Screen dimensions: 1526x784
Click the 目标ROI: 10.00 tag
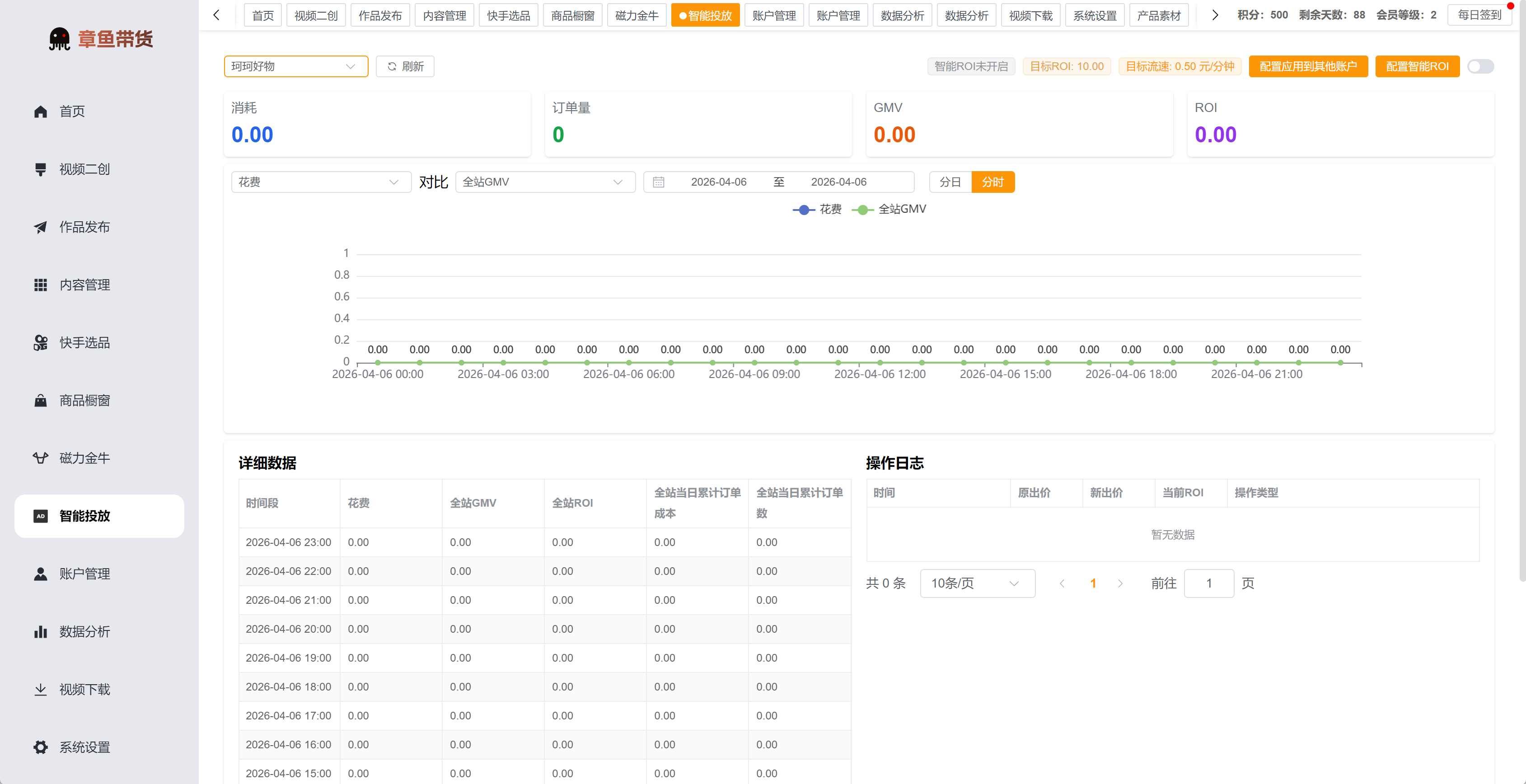1066,66
